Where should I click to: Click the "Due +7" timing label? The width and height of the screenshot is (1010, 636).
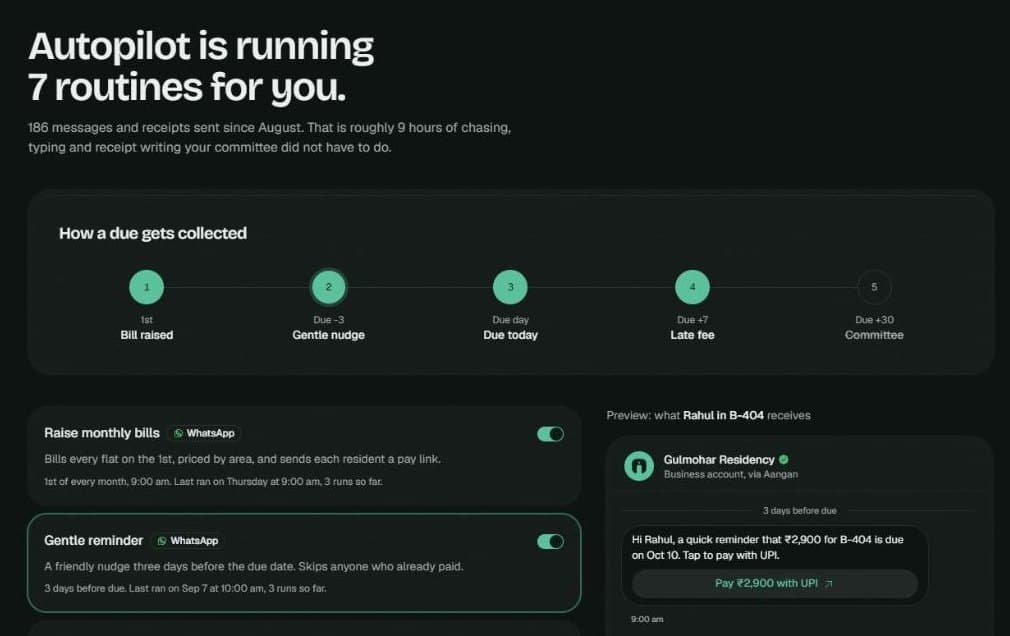coord(692,320)
